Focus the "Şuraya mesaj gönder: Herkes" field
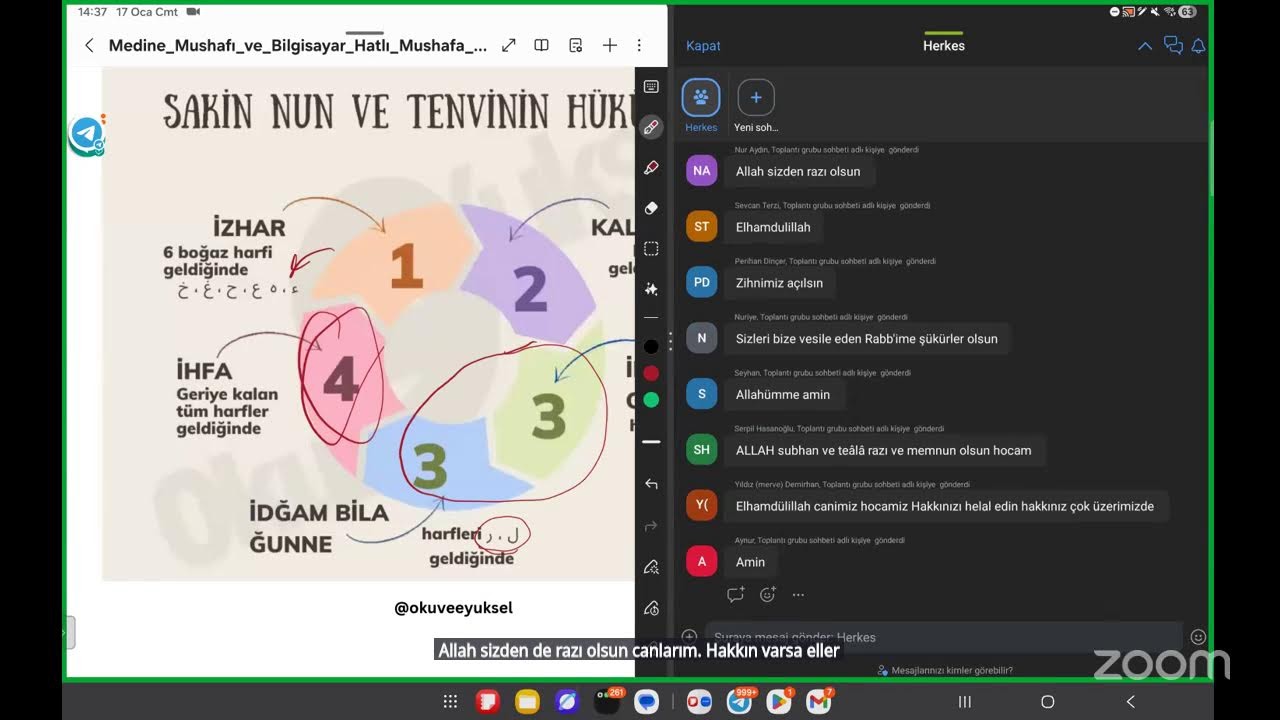The image size is (1280, 720). (943, 637)
